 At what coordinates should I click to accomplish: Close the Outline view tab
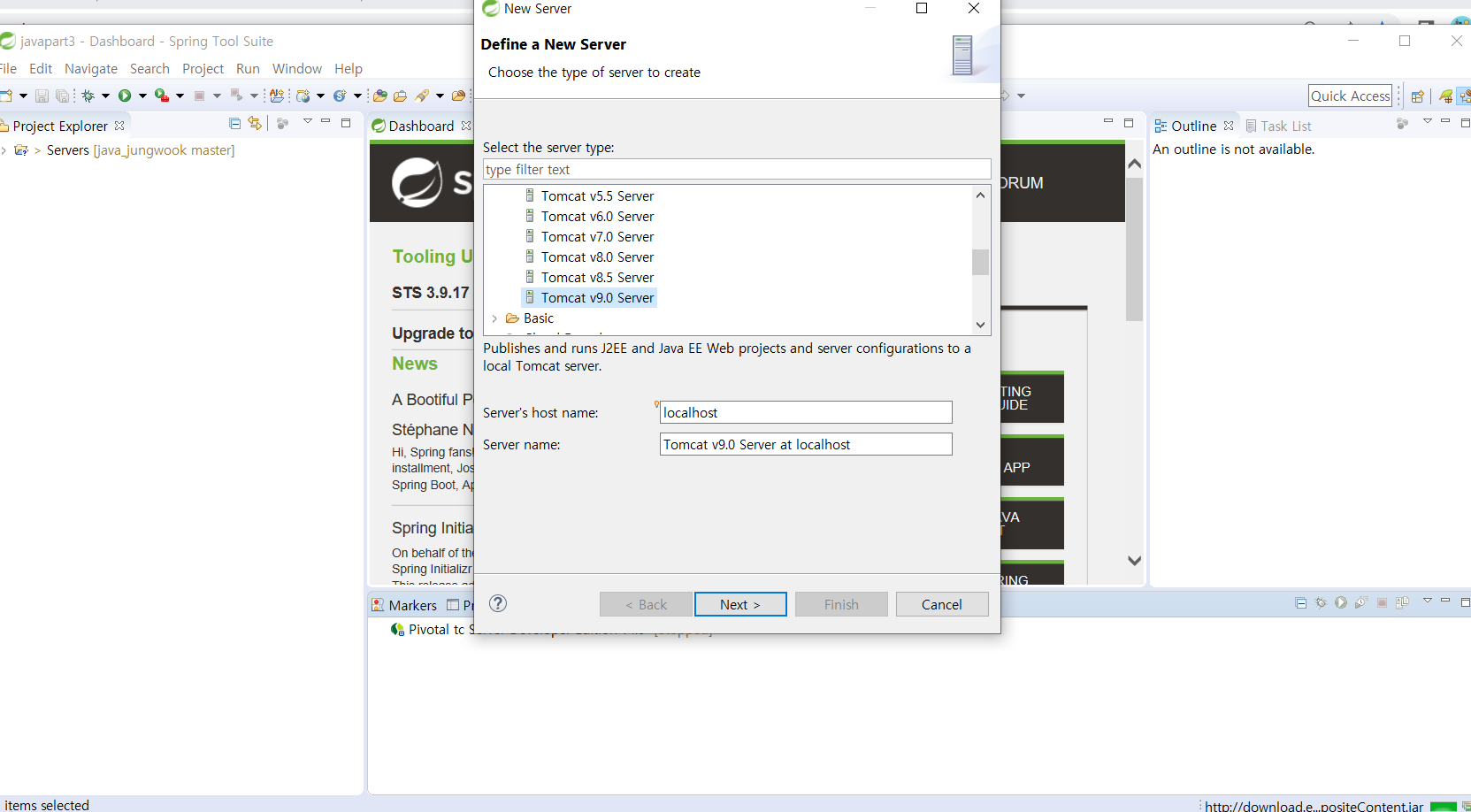(x=1229, y=126)
